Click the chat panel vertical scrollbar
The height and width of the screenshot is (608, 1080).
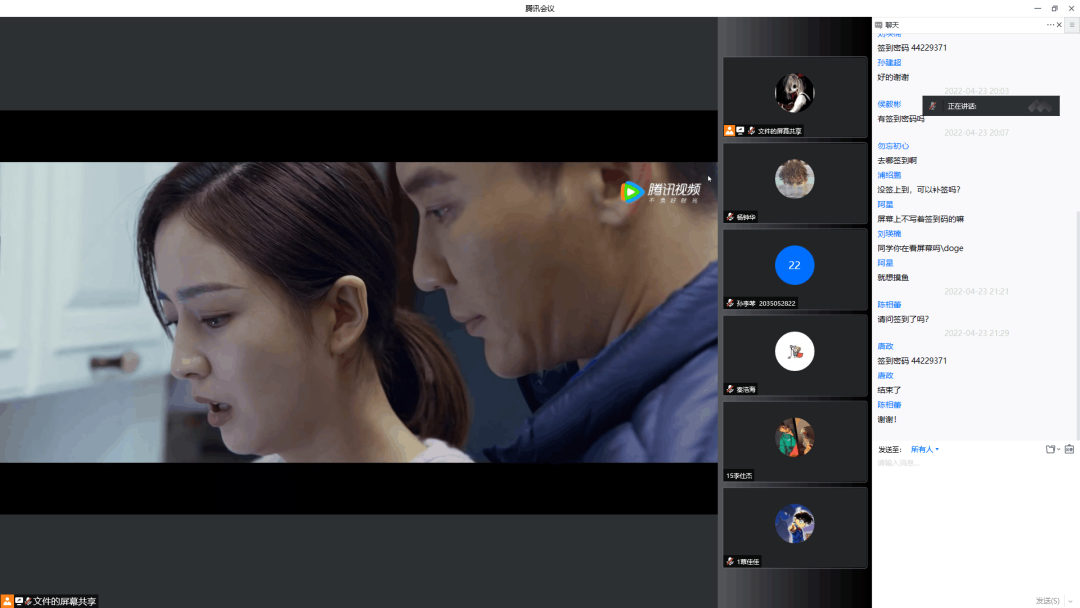click(x=1077, y=324)
